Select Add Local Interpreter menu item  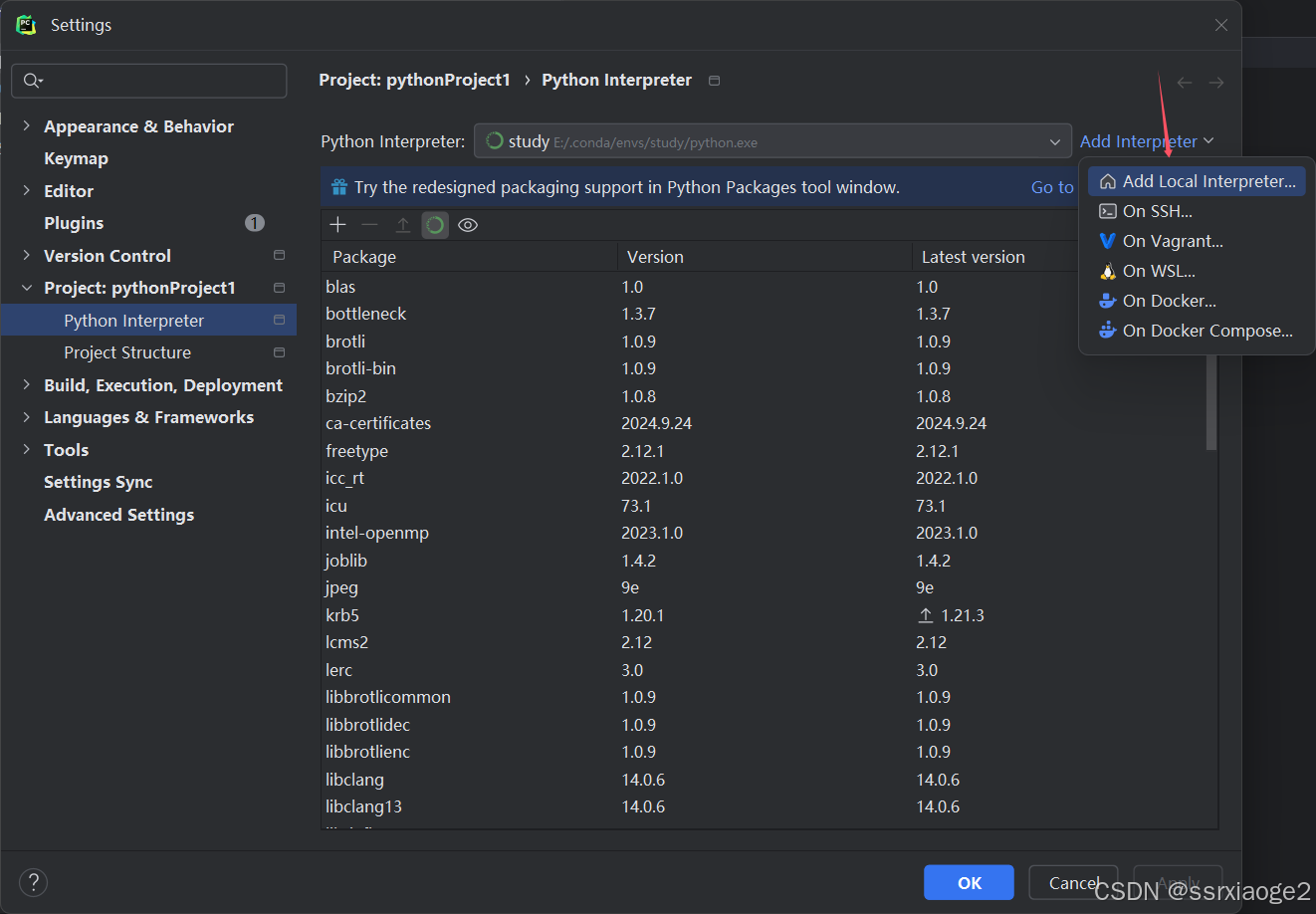1197,181
